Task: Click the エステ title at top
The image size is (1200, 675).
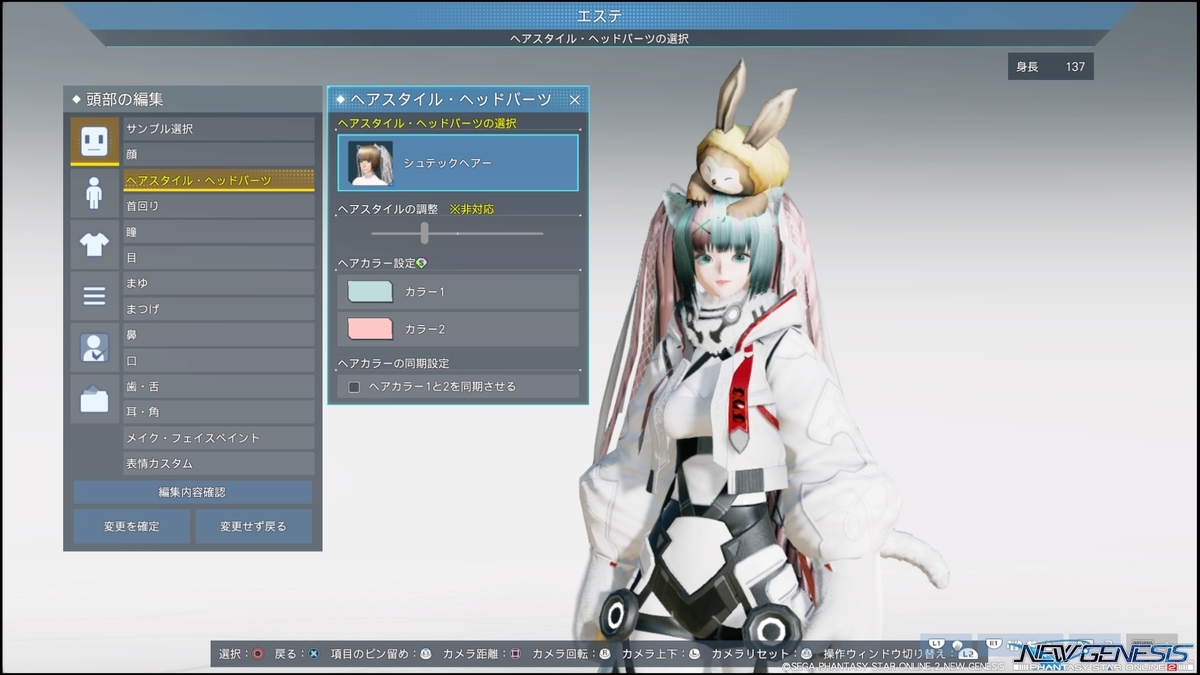Action: coord(600,16)
